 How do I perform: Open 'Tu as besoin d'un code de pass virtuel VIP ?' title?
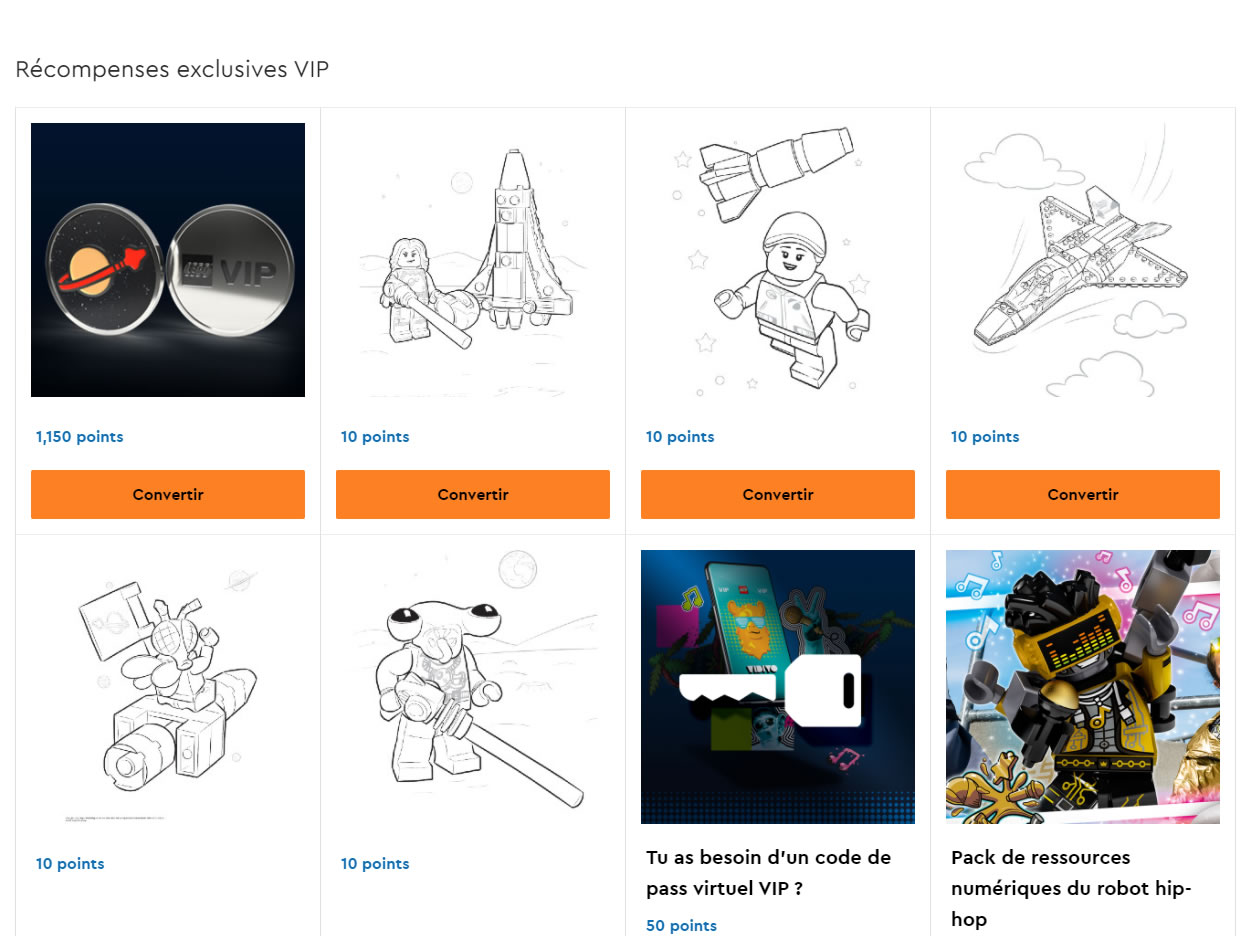768,873
